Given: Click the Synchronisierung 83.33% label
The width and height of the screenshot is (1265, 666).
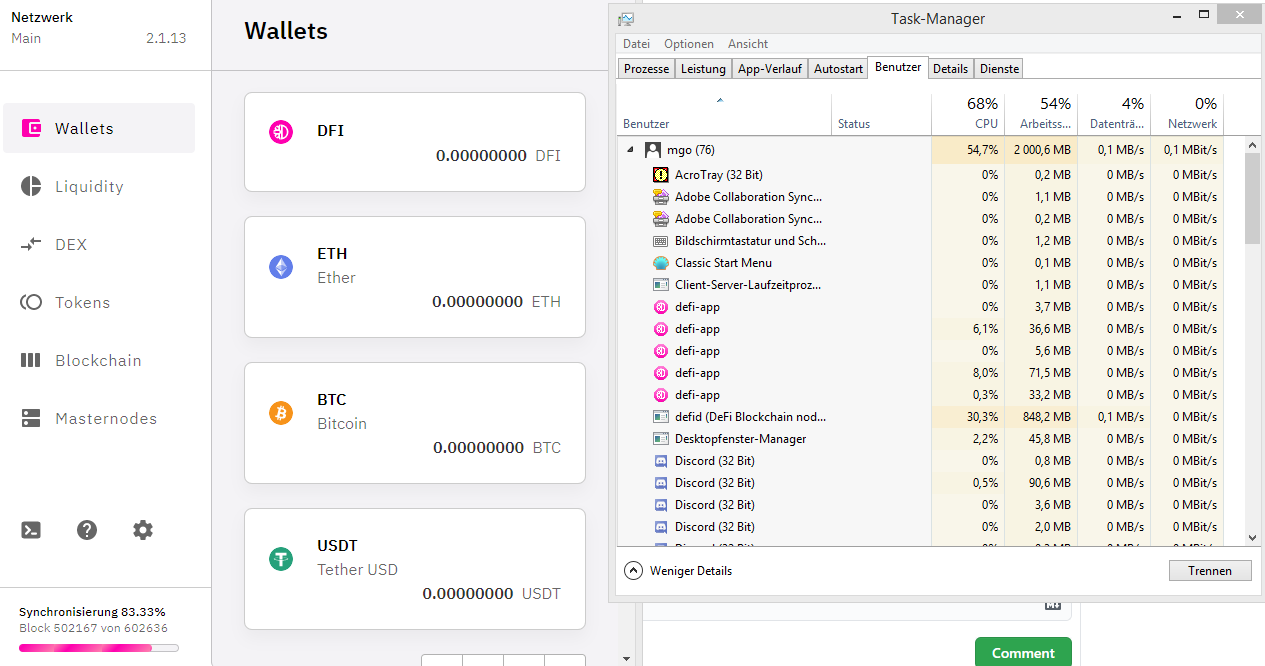Looking at the screenshot, I should point(92,611).
